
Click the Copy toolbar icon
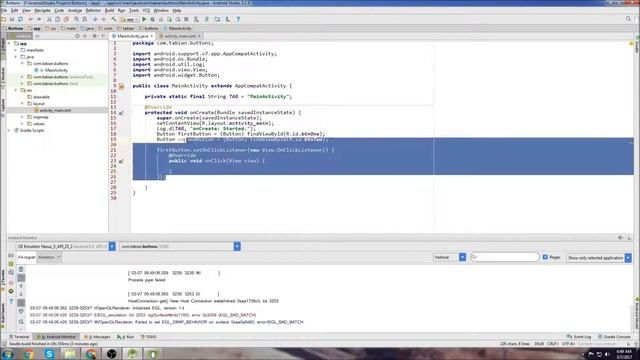pos(58,19)
